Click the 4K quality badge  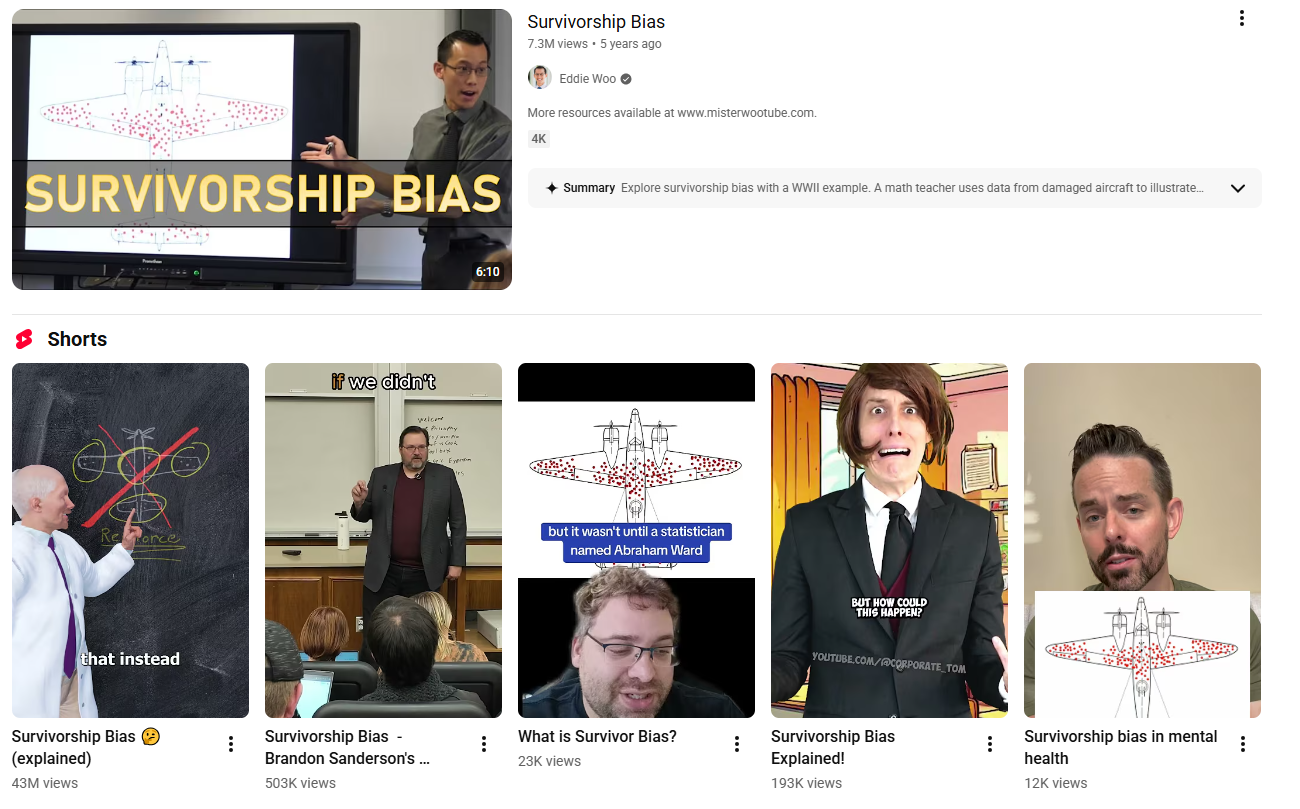pos(539,139)
